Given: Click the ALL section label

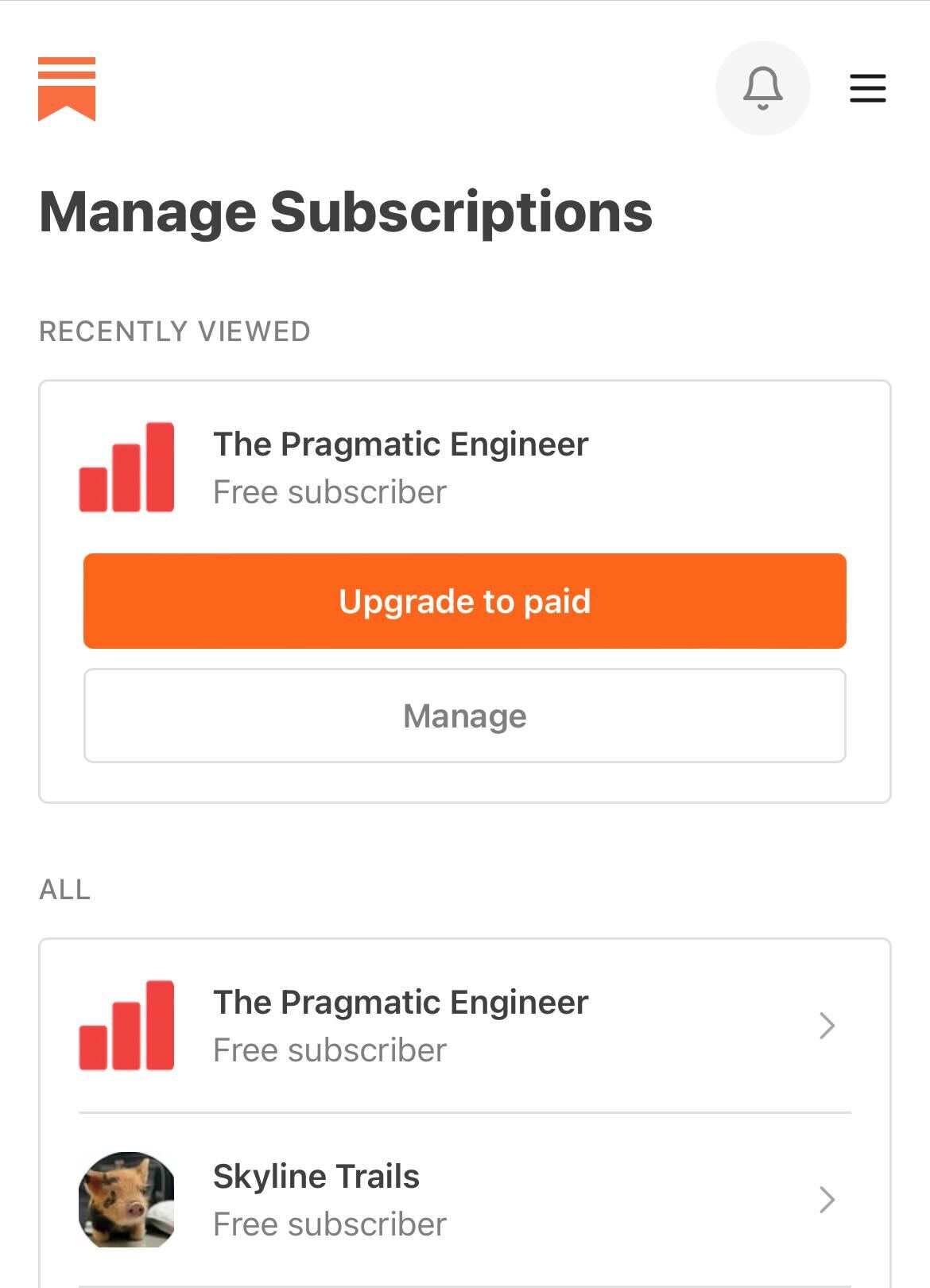Looking at the screenshot, I should 65,890.
